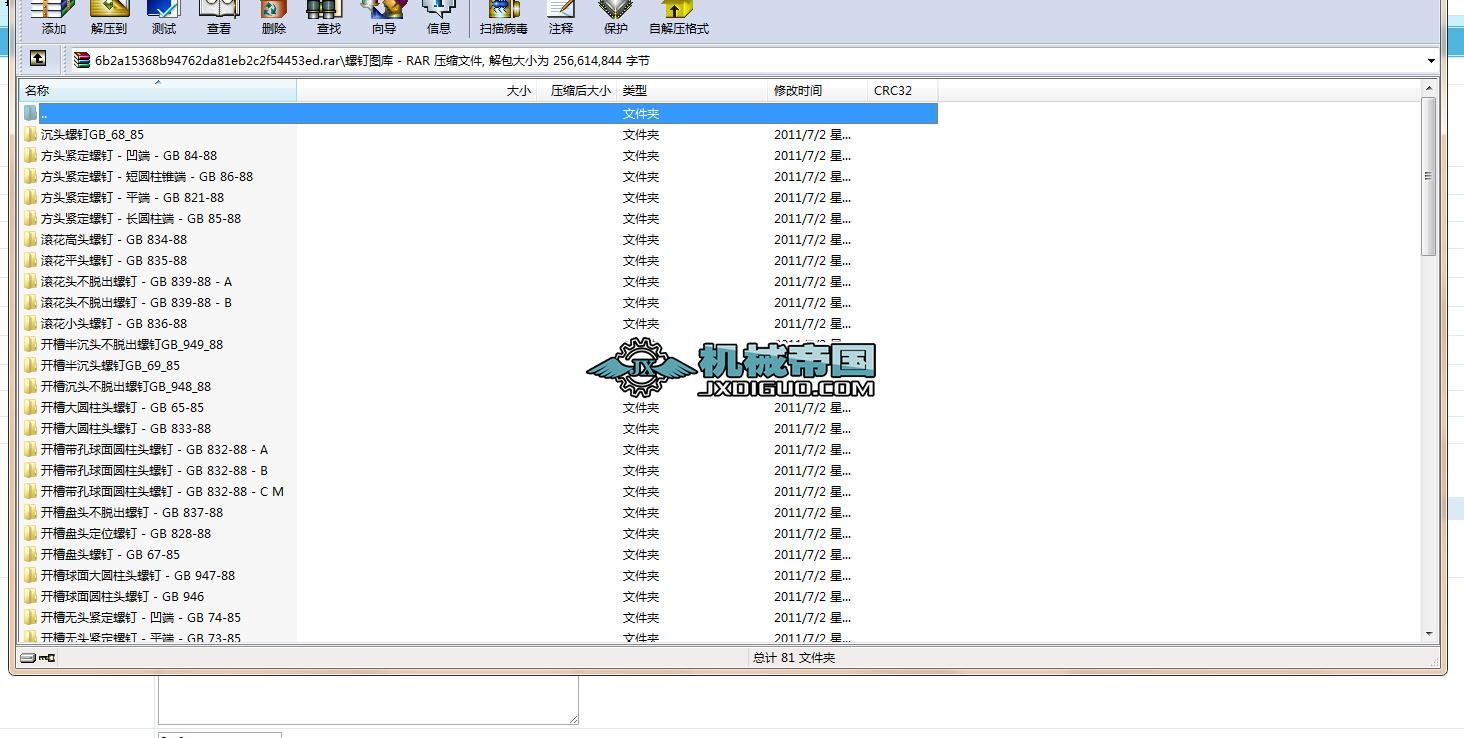Click the 查看 (View) toolbar icon

click(x=218, y=18)
